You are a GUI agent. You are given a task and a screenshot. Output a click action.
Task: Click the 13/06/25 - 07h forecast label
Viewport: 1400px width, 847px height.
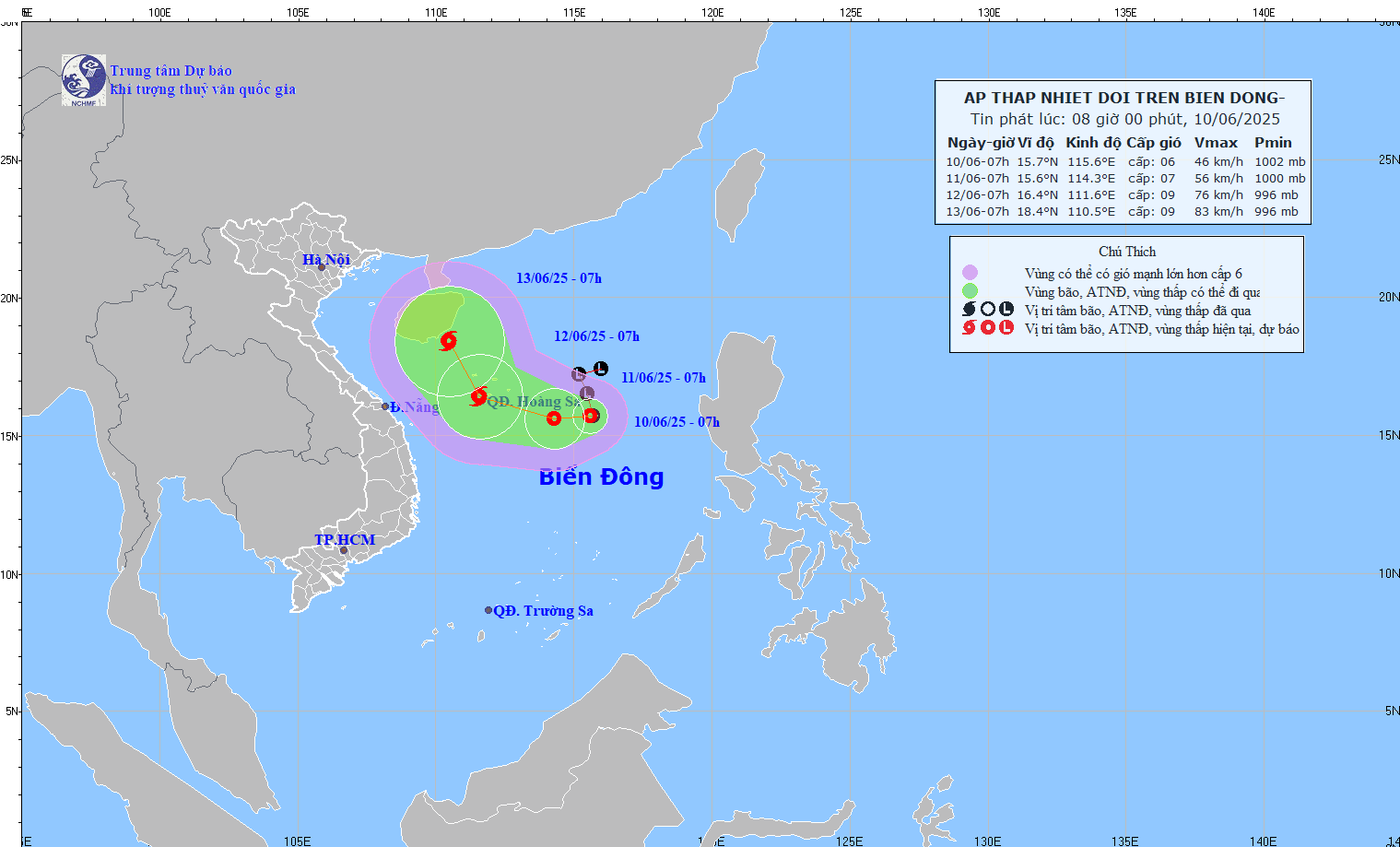(x=559, y=278)
